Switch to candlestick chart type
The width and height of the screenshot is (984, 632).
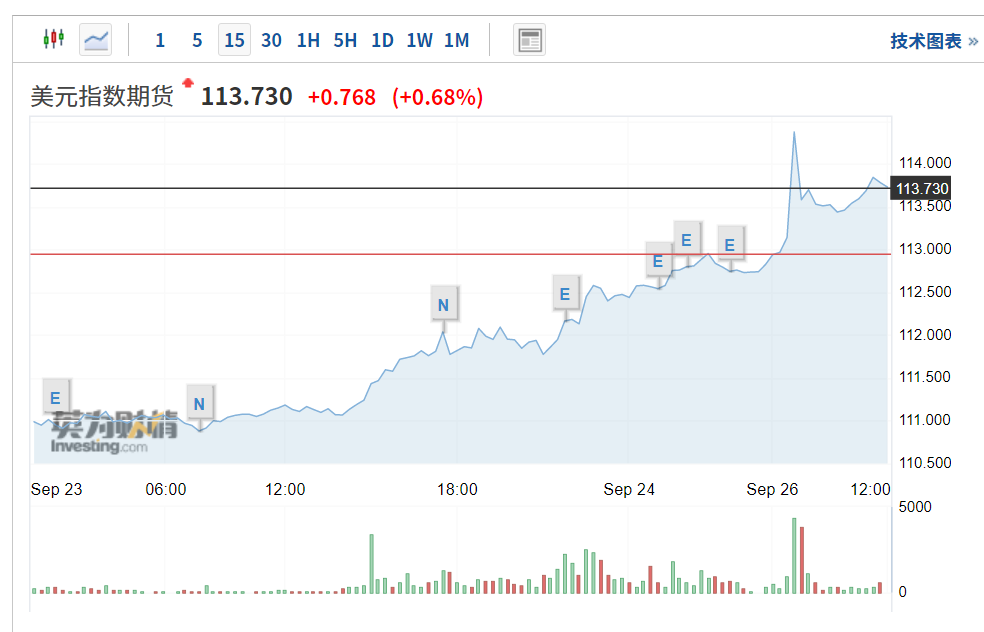coord(53,40)
